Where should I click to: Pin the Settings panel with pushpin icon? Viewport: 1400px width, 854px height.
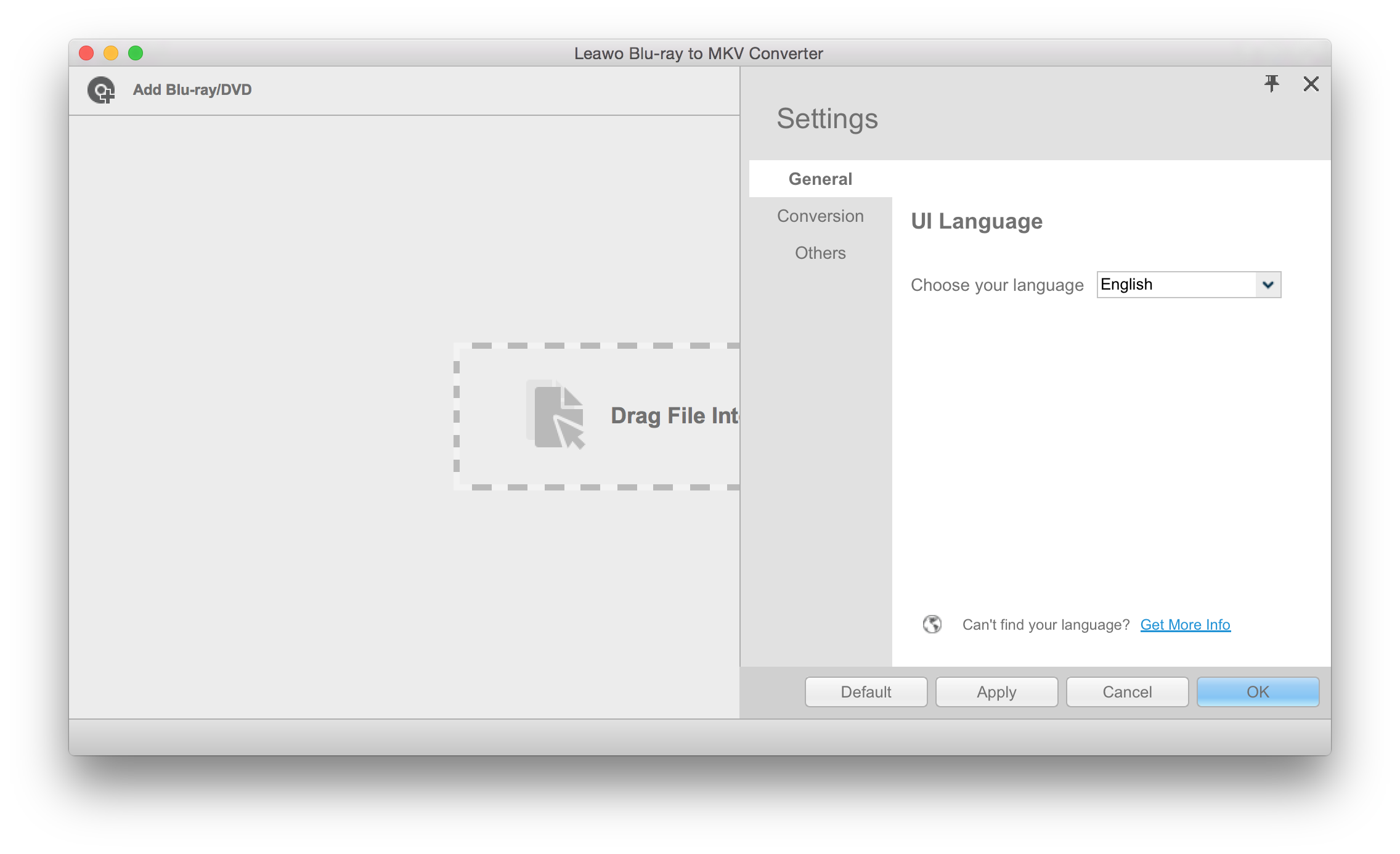point(1271,83)
